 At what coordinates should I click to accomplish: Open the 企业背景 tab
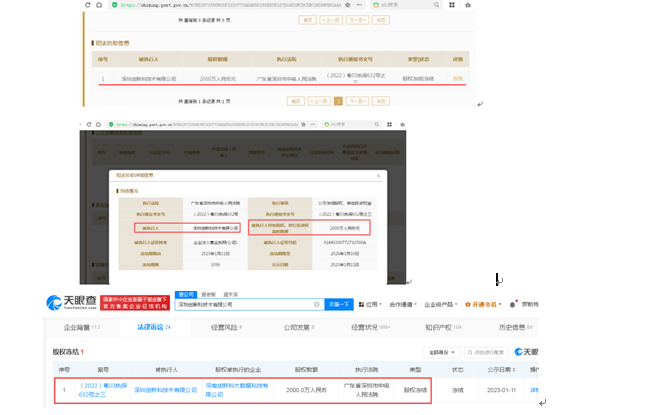[x=81, y=327]
